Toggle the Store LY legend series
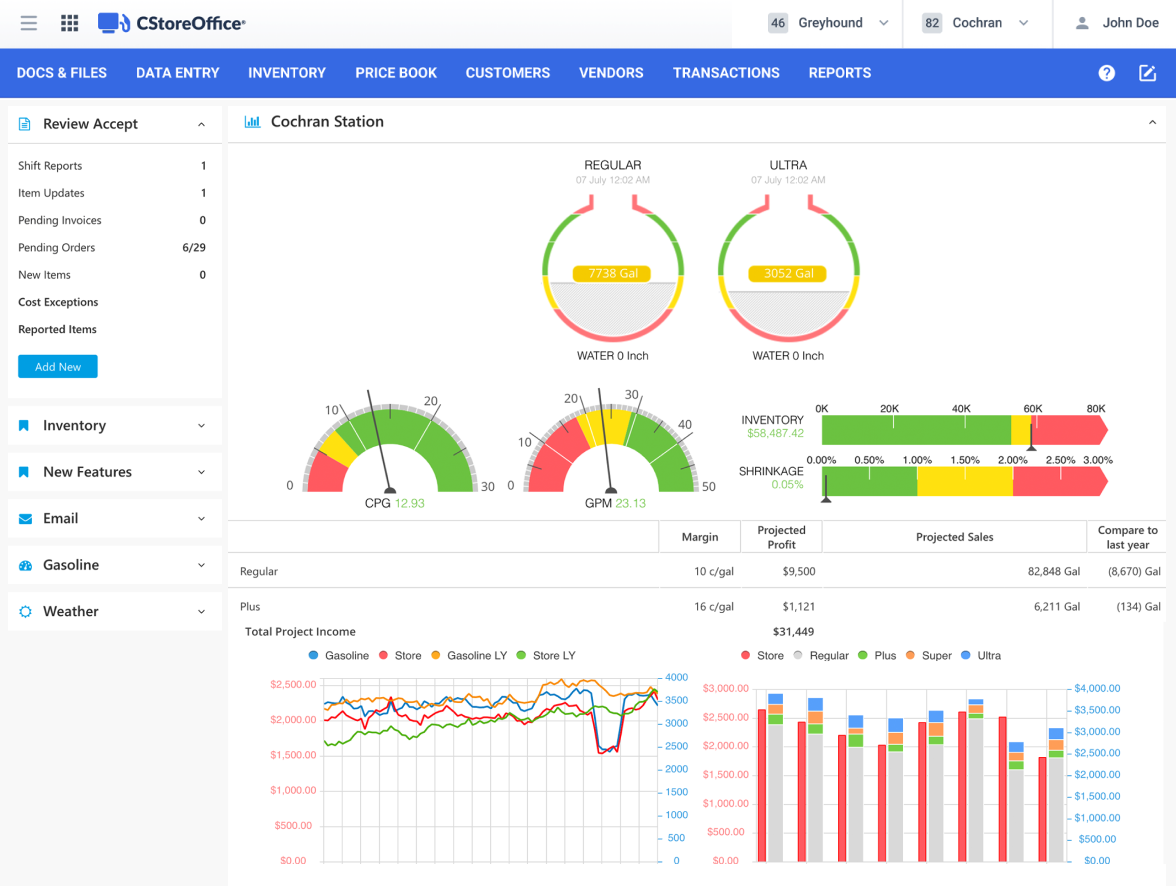Image resolution: width=1176 pixels, height=886 pixels. coord(546,656)
